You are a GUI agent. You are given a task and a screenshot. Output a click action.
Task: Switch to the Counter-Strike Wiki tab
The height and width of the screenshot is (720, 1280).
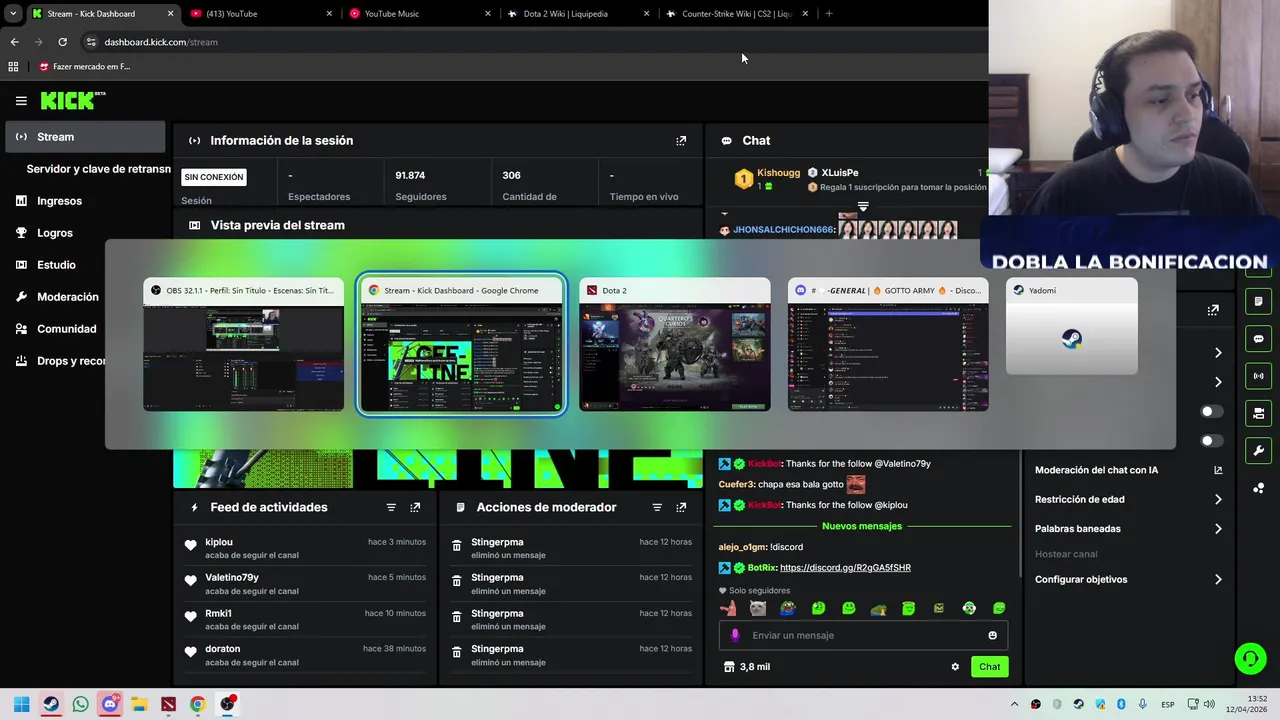pos(736,13)
